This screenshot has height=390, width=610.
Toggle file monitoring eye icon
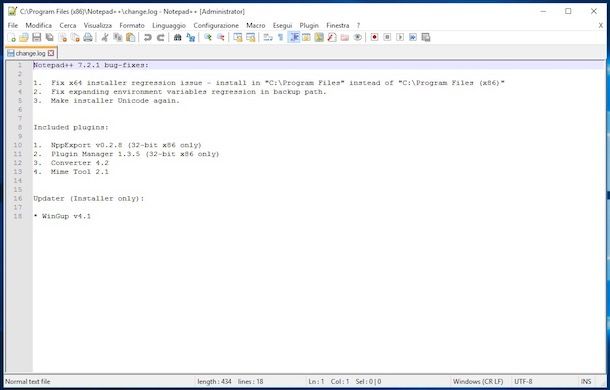[358, 37]
